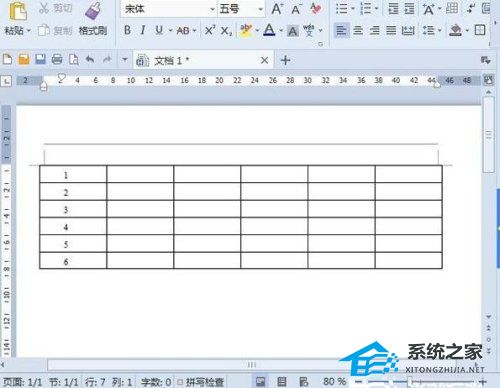
Task: Expand the underline style dropdown arrow
Action: point(170,31)
